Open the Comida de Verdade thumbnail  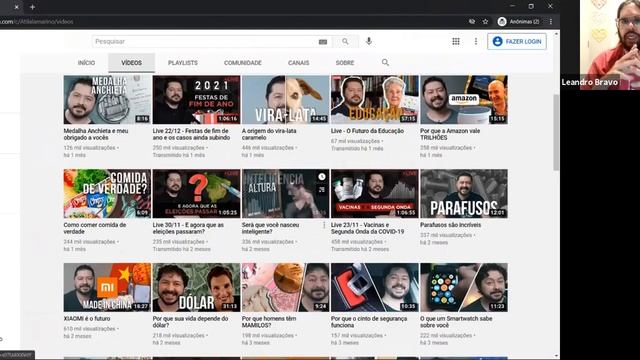click(x=107, y=193)
